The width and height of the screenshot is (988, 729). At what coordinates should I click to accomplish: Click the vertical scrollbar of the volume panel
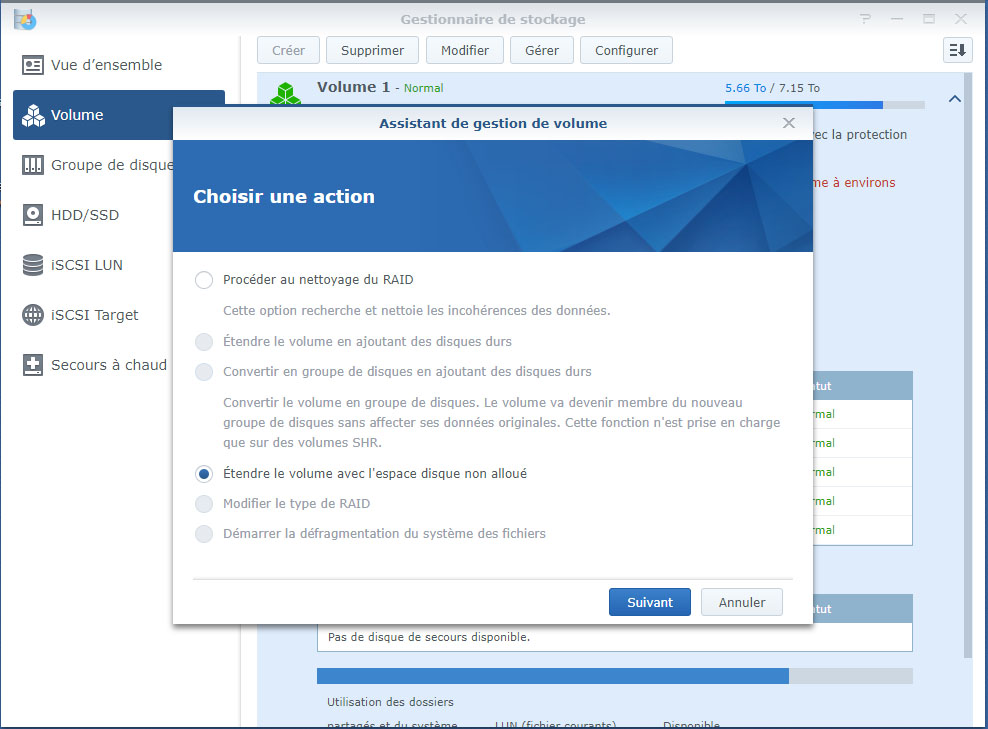click(x=968, y=365)
